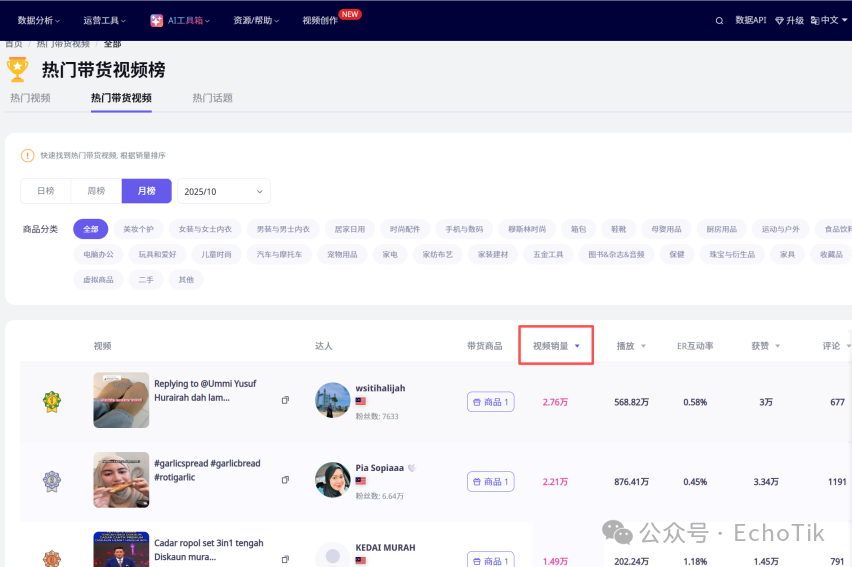Sort by the 视频销量 column header

[x=556, y=346]
